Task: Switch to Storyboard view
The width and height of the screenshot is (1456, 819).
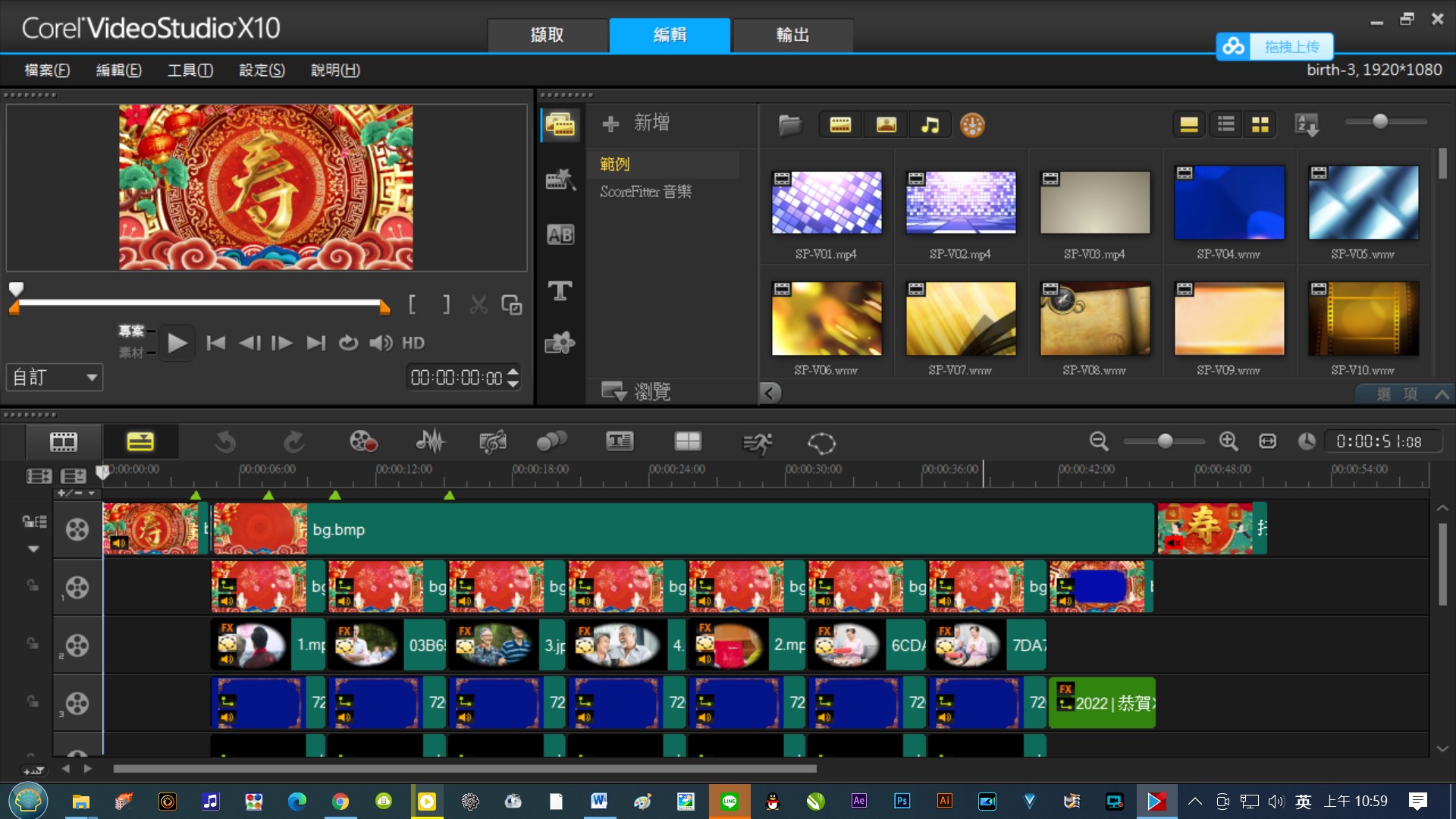Action: tap(64, 442)
